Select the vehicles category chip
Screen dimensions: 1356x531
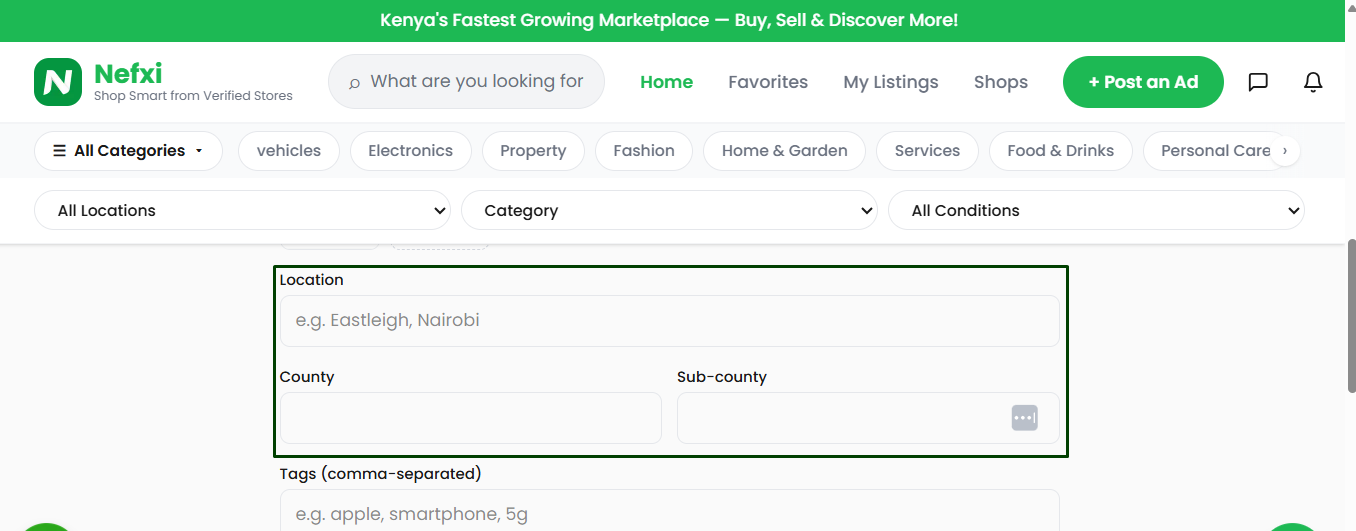click(289, 151)
